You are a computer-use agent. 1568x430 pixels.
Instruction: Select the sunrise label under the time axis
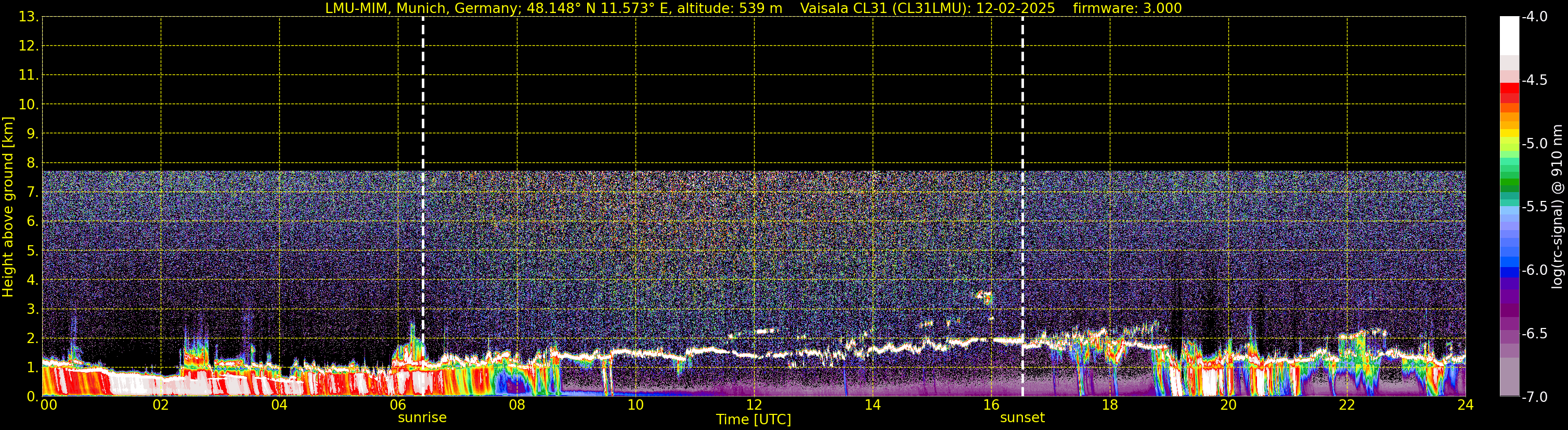coord(422,418)
